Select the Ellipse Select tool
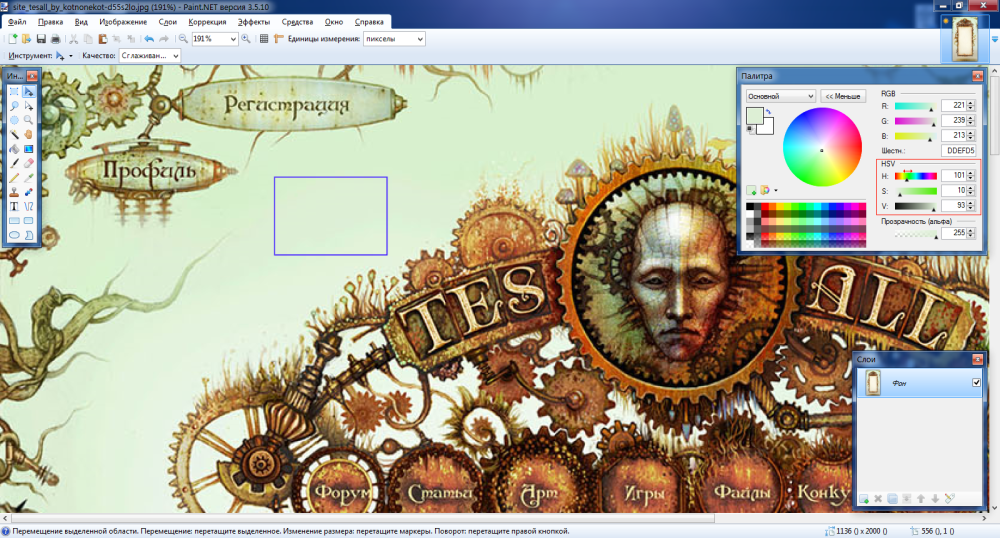 pyautogui.click(x=14, y=120)
